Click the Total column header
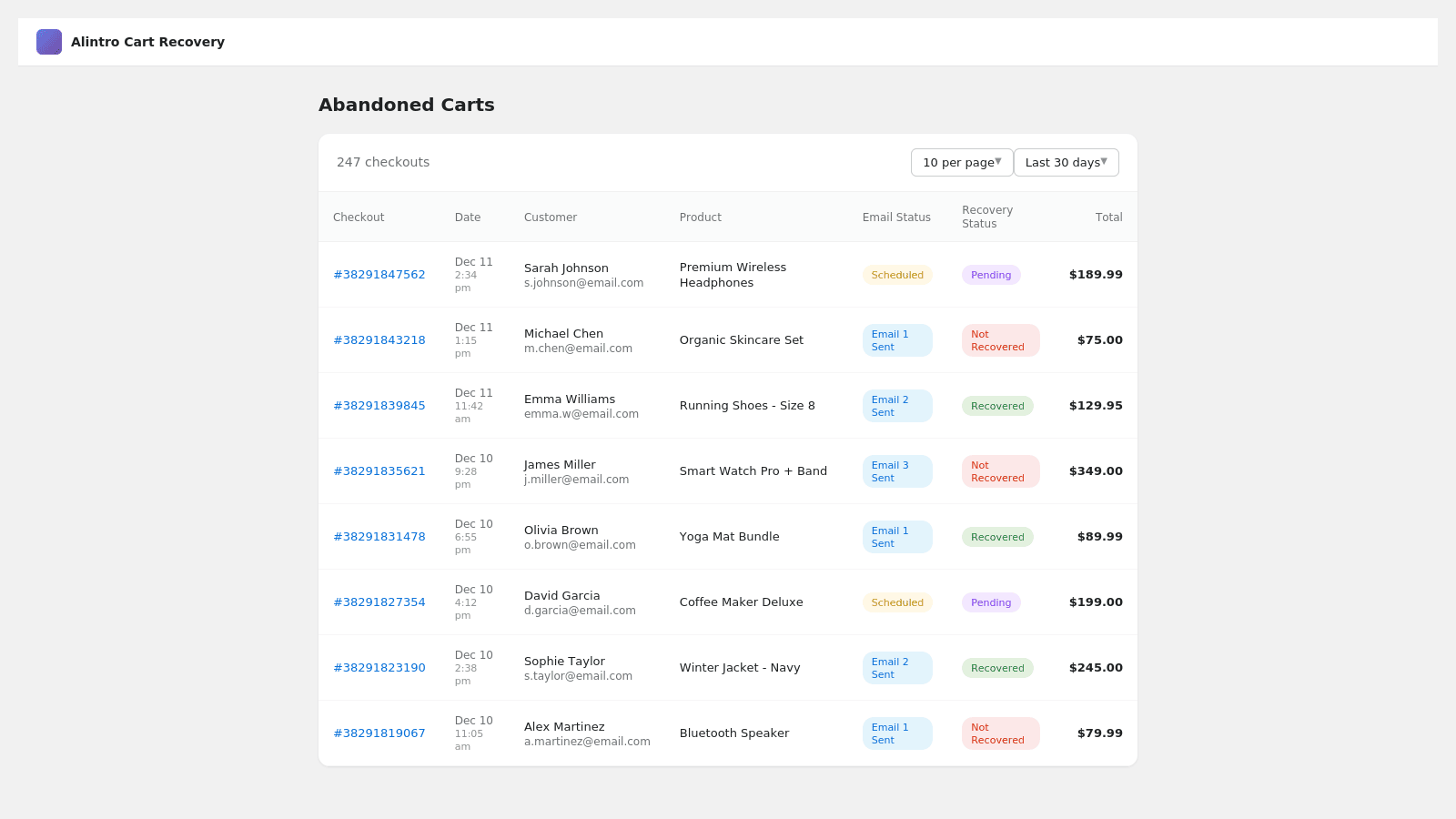Image resolution: width=1456 pixels, height=819 pixels. (1108, 217)
